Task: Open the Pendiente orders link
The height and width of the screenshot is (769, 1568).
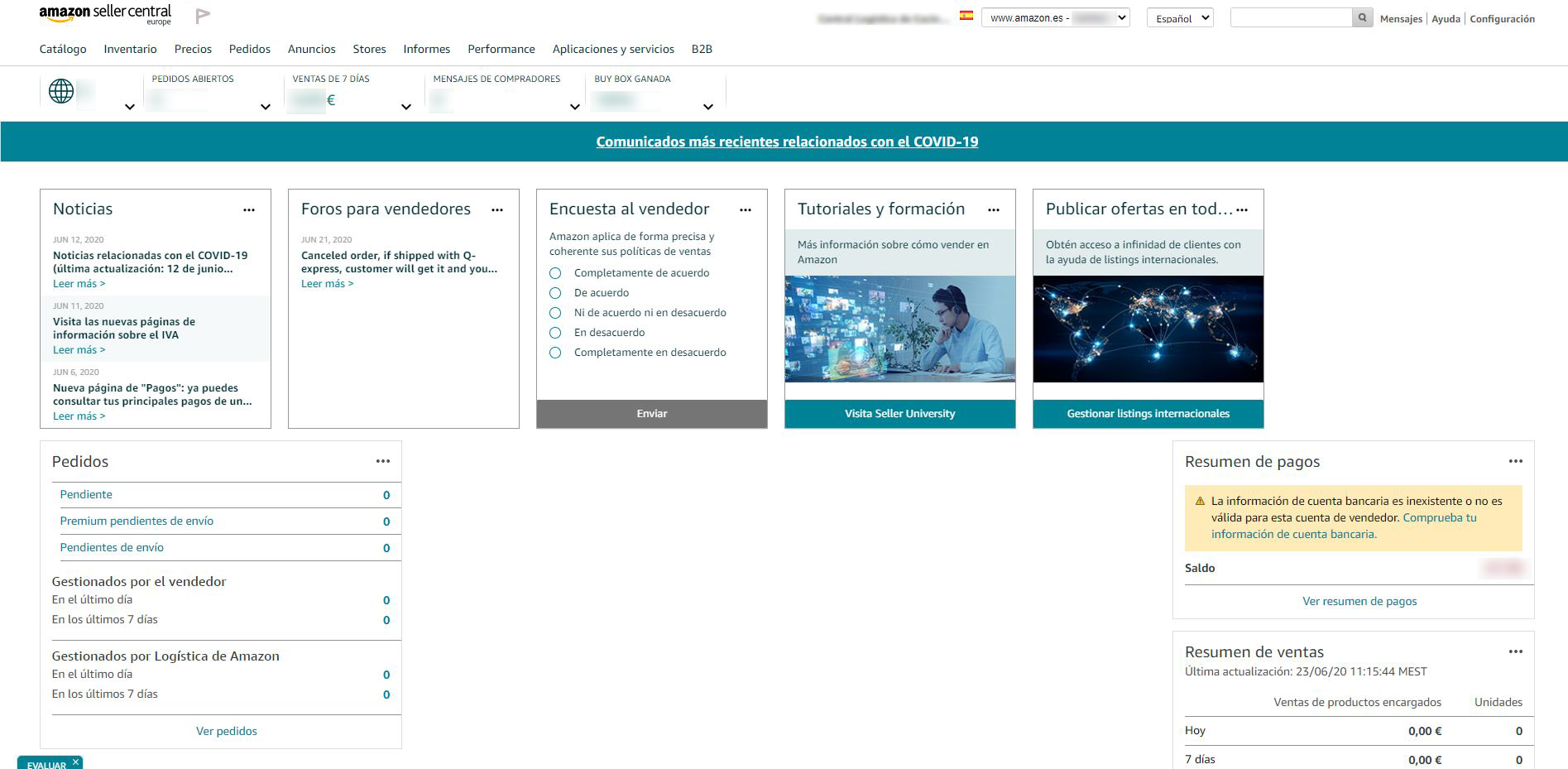Action: tap(86, 494)
